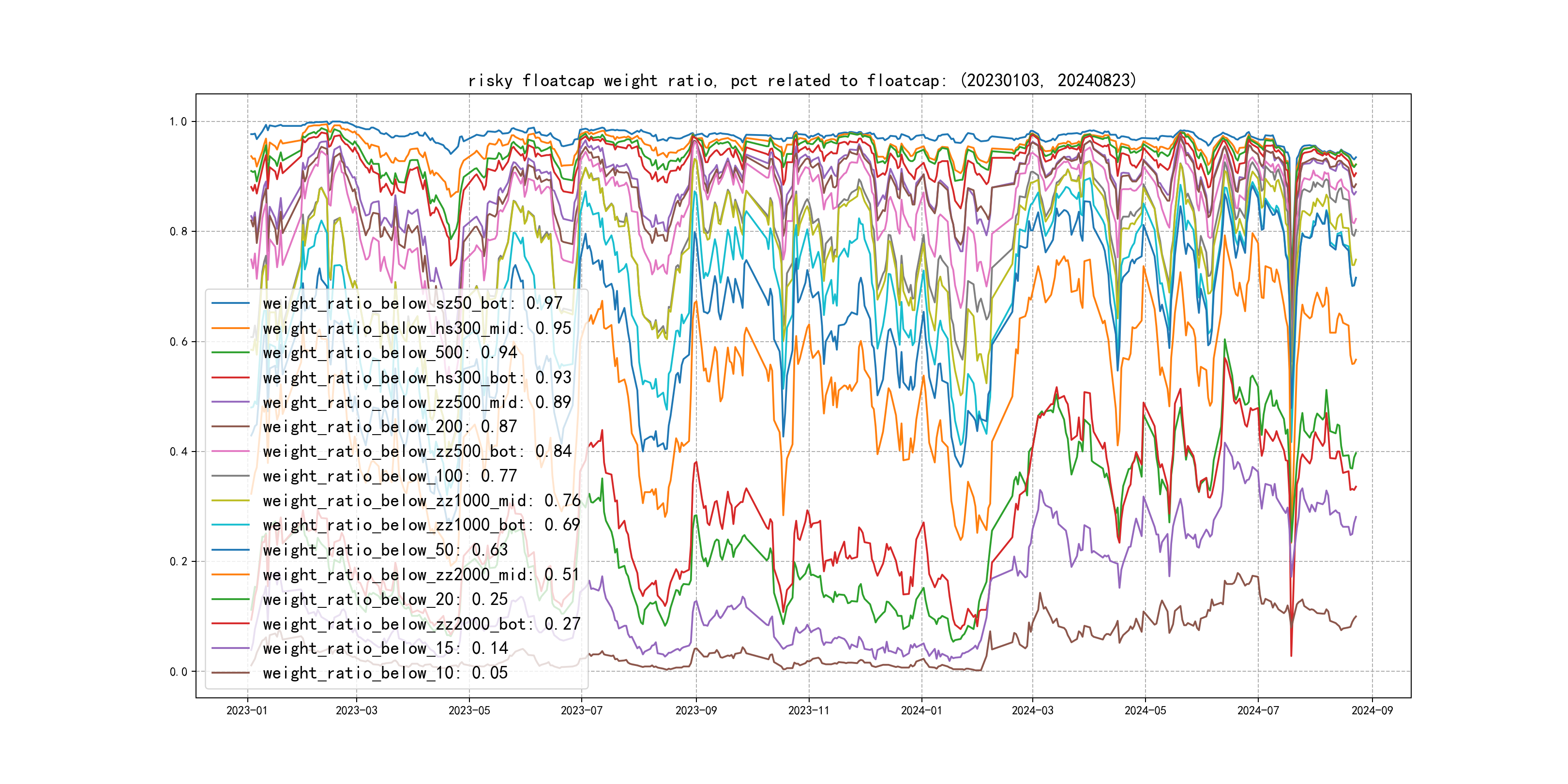Screen dimensions: 1568x784
Task: Click legend entry weight_ratio_below_sz50_bot
Action: pyautogui.click(x=412, y=303)
